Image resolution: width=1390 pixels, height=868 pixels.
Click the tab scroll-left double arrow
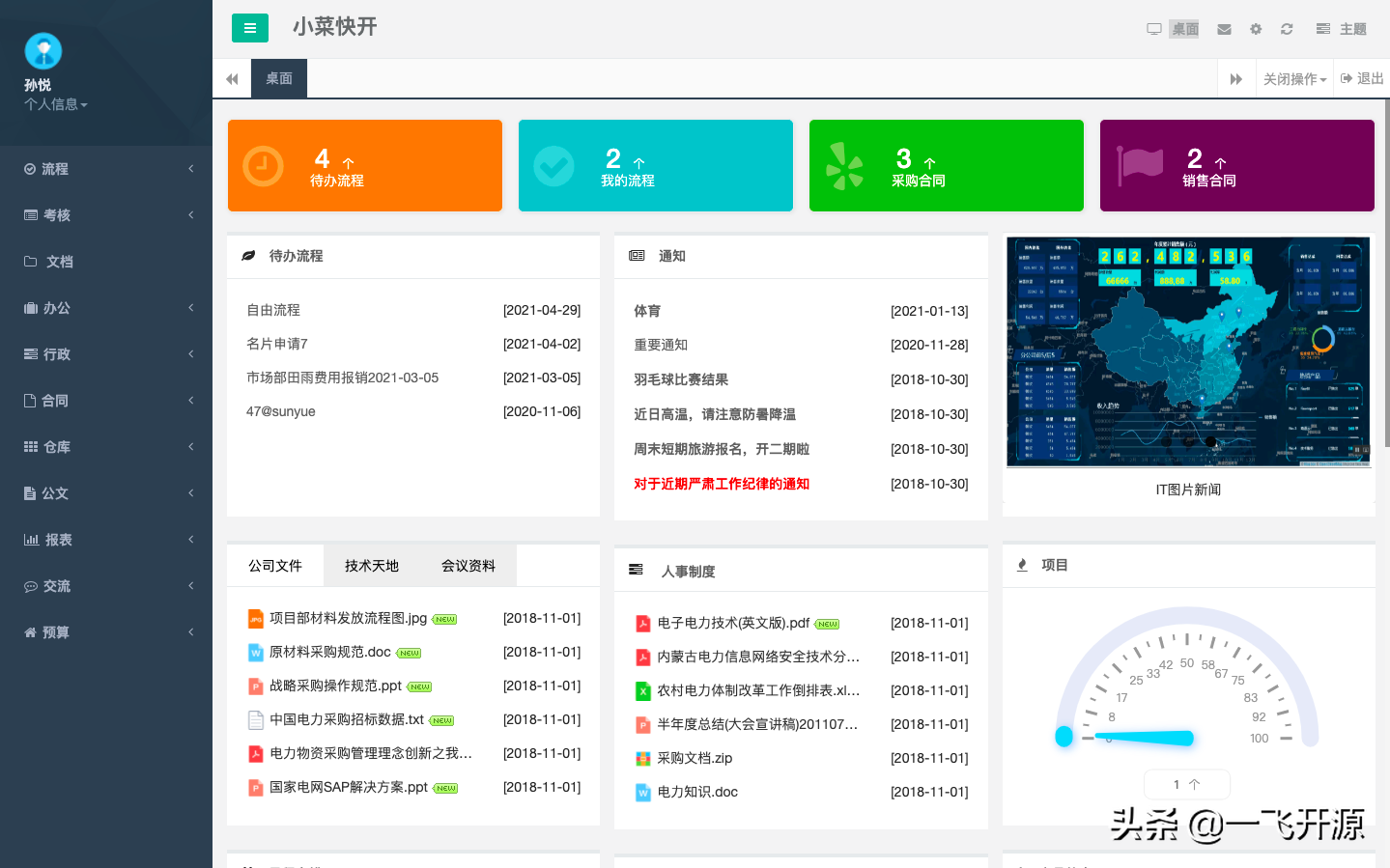(232, 79)
